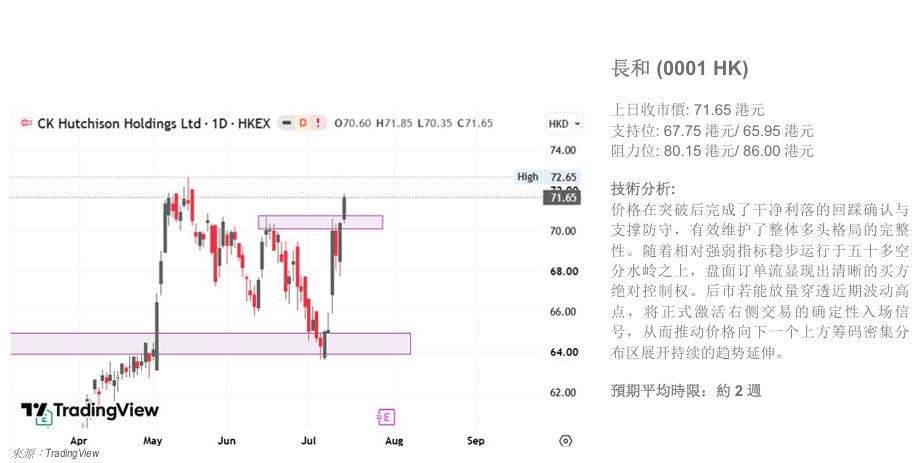
Task: Click the red D status icon in the legend
Action: 303,123
